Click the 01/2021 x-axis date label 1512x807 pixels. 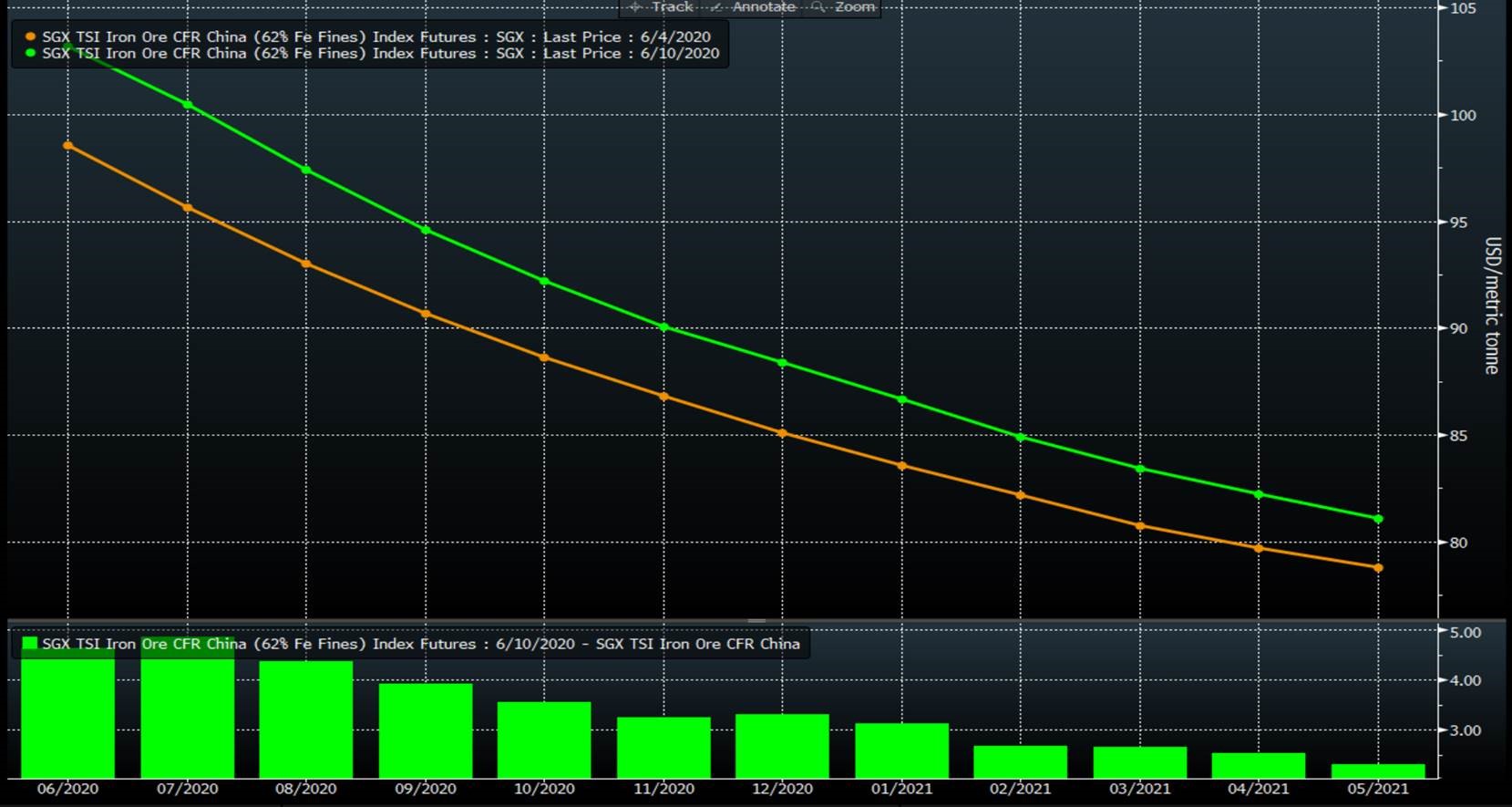[901, 789]
